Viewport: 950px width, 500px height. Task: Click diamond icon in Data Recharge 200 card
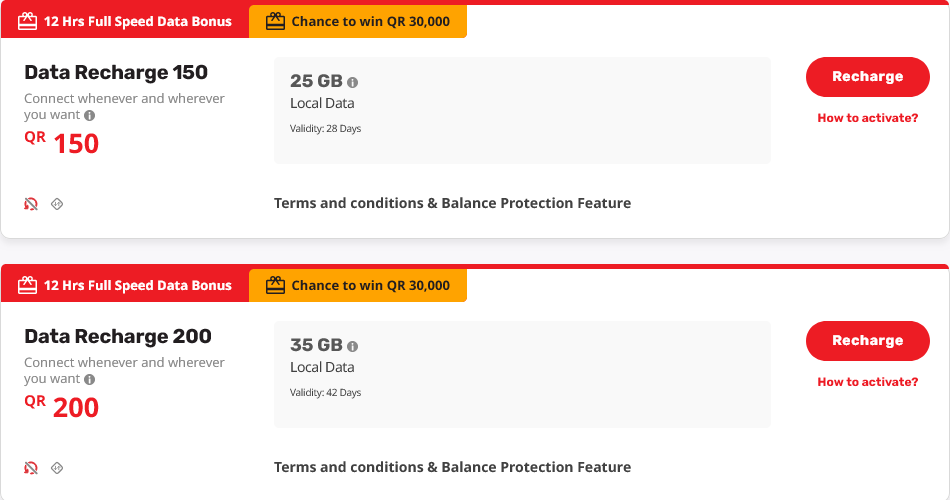point(57,468)
